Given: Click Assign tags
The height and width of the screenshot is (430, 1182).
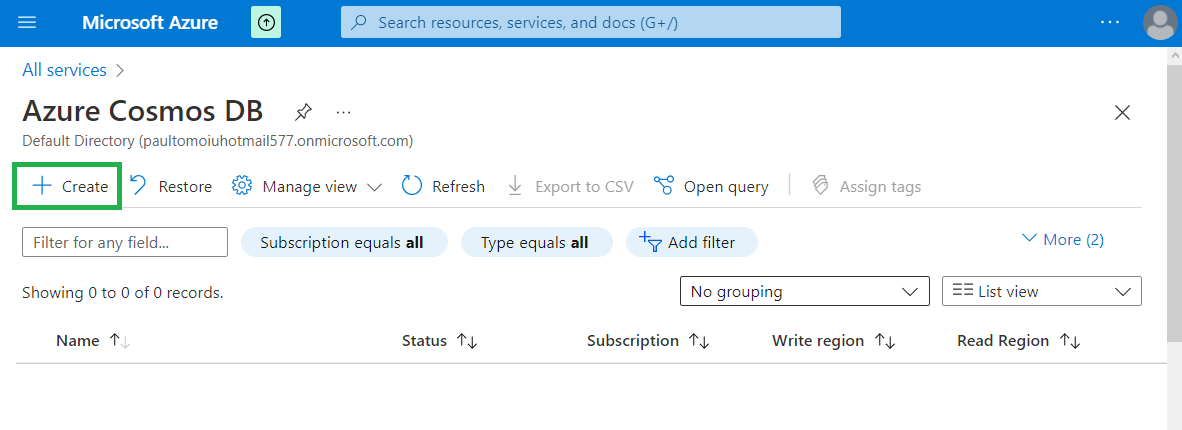Looking at the screenshot, I should [x=866, y=186].
